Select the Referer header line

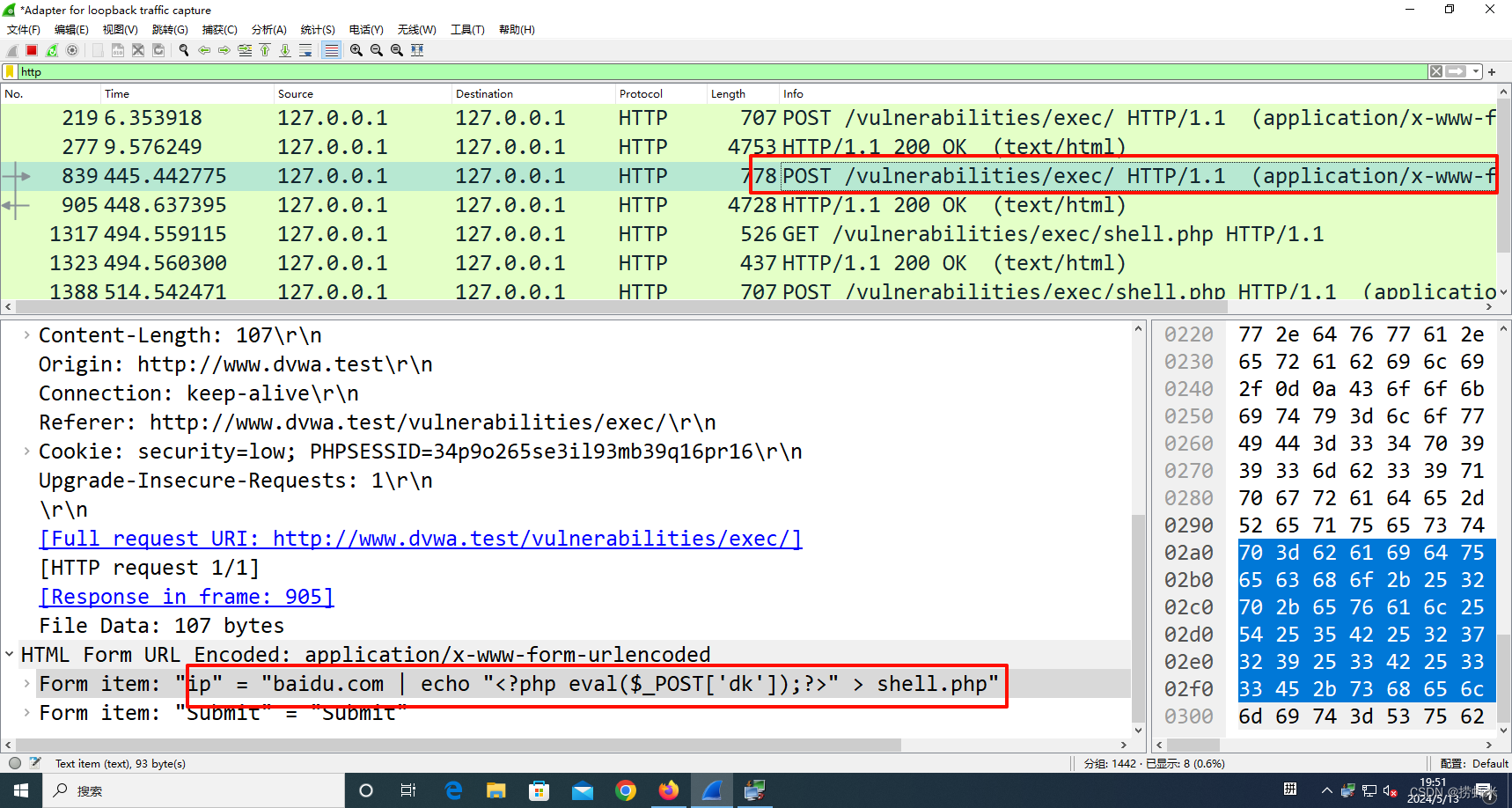[x=377, y=422]
